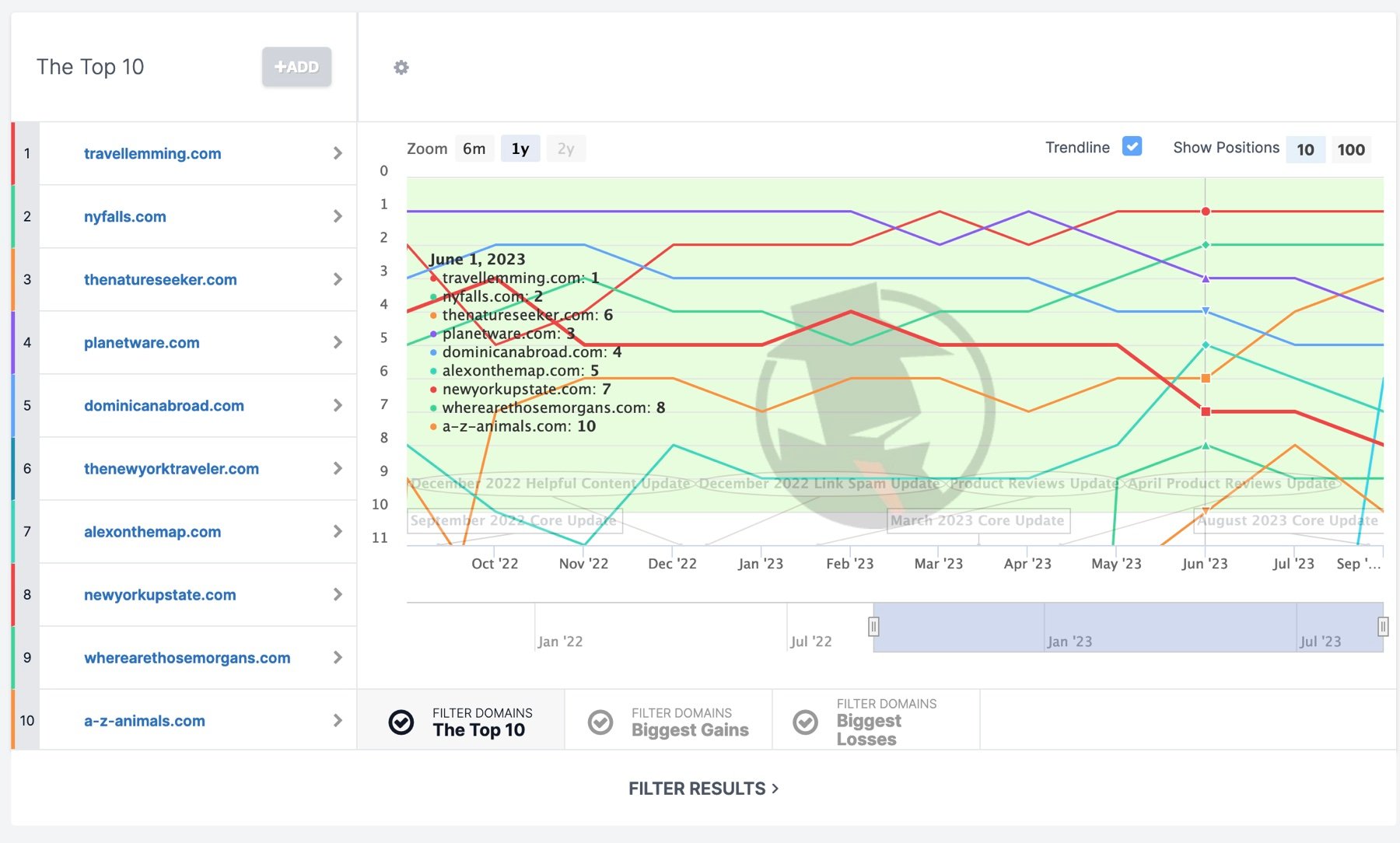
Task: Set zoom to 6m
Action: click(x=474, y=149)
